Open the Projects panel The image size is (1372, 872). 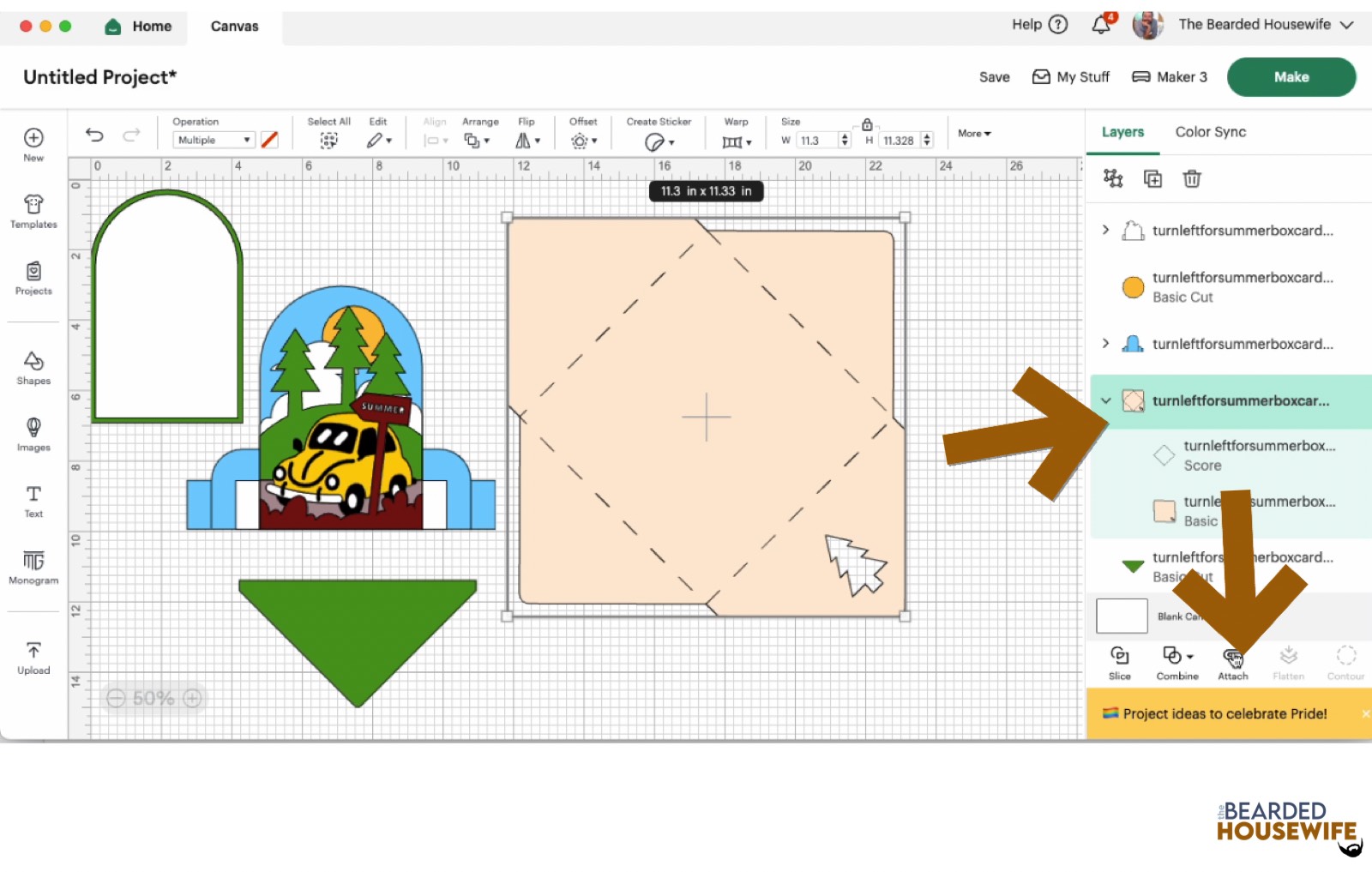coord(33,278)
